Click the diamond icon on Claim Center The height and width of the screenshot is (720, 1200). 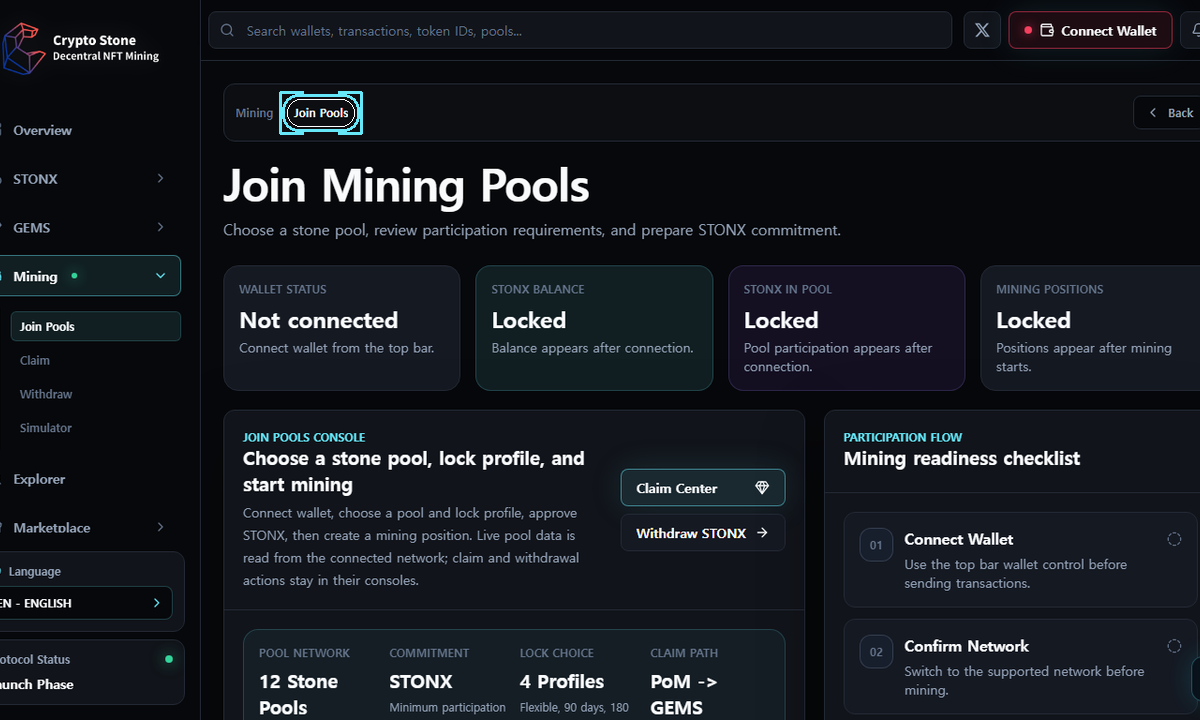point(762,488)
